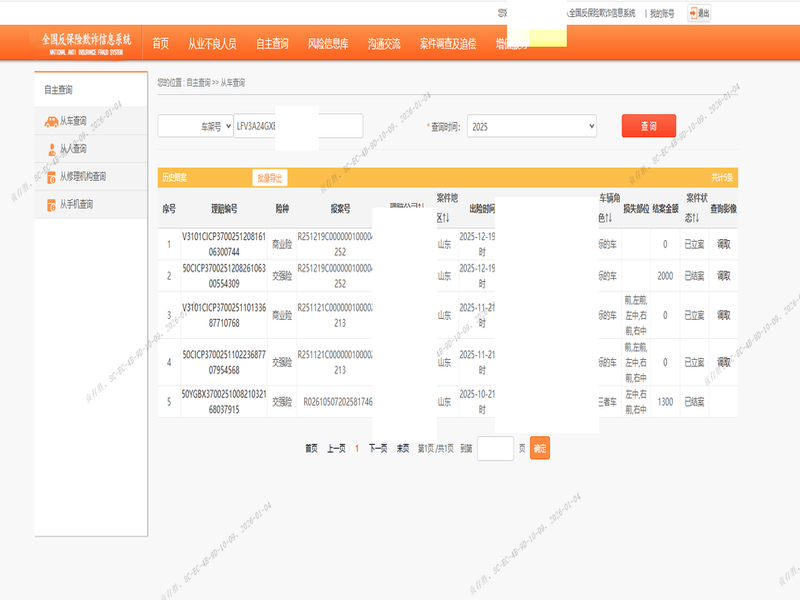
Task: Click 调取 link in the first row
Action: (x=724, y=243)
